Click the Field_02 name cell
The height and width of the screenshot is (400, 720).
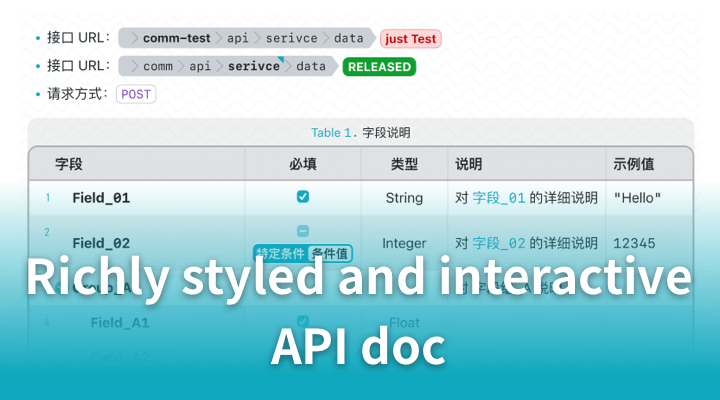(101, 243)
